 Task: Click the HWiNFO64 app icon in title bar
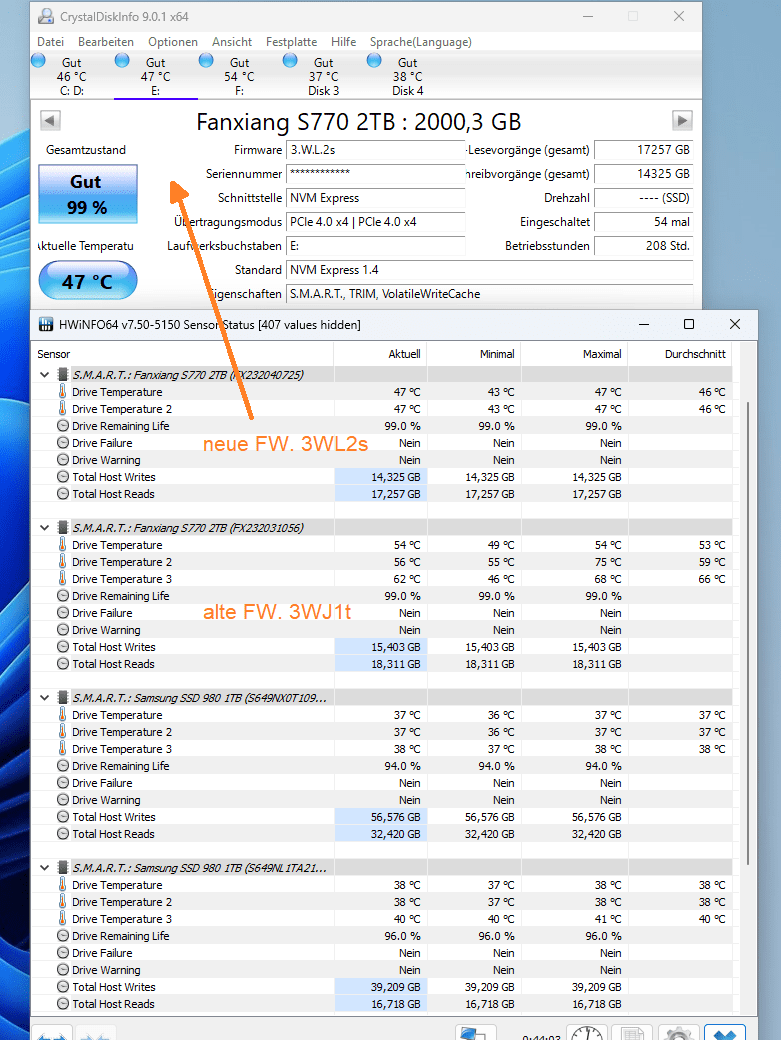pyautogui.click(x=46, y=324)
